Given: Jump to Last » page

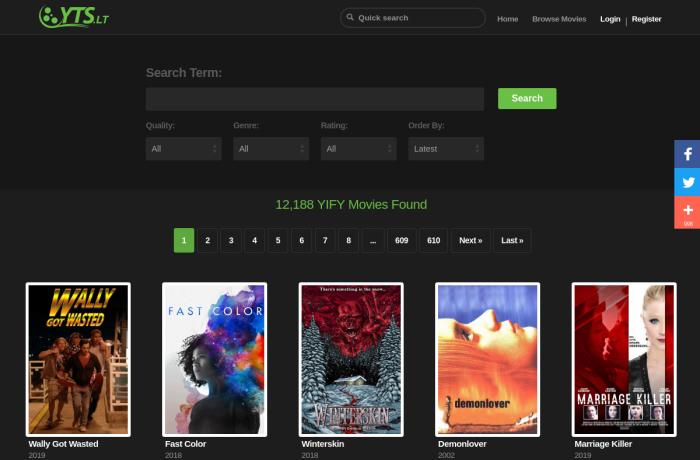Looking at the screenshot, I should [x=512, y=240].
